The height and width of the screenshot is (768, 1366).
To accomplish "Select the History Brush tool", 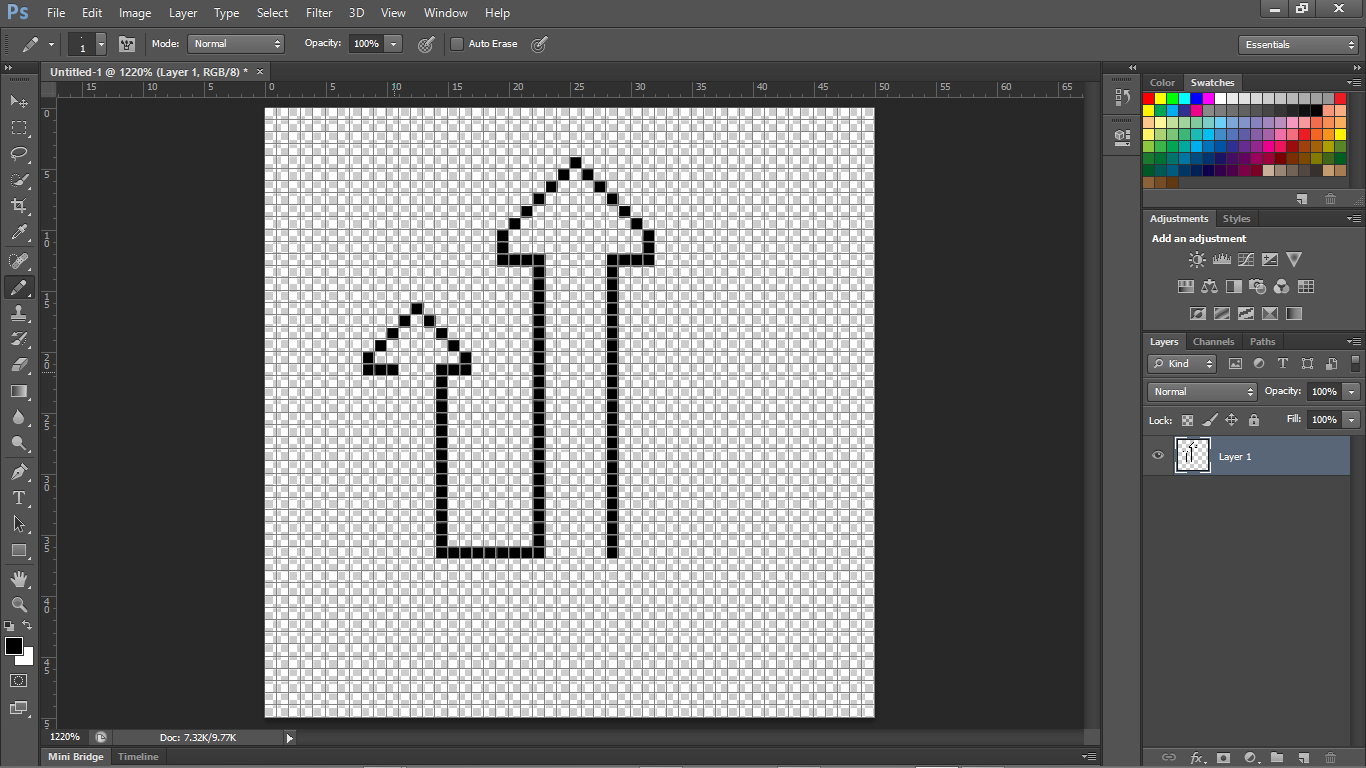I will tap(19, 339).
